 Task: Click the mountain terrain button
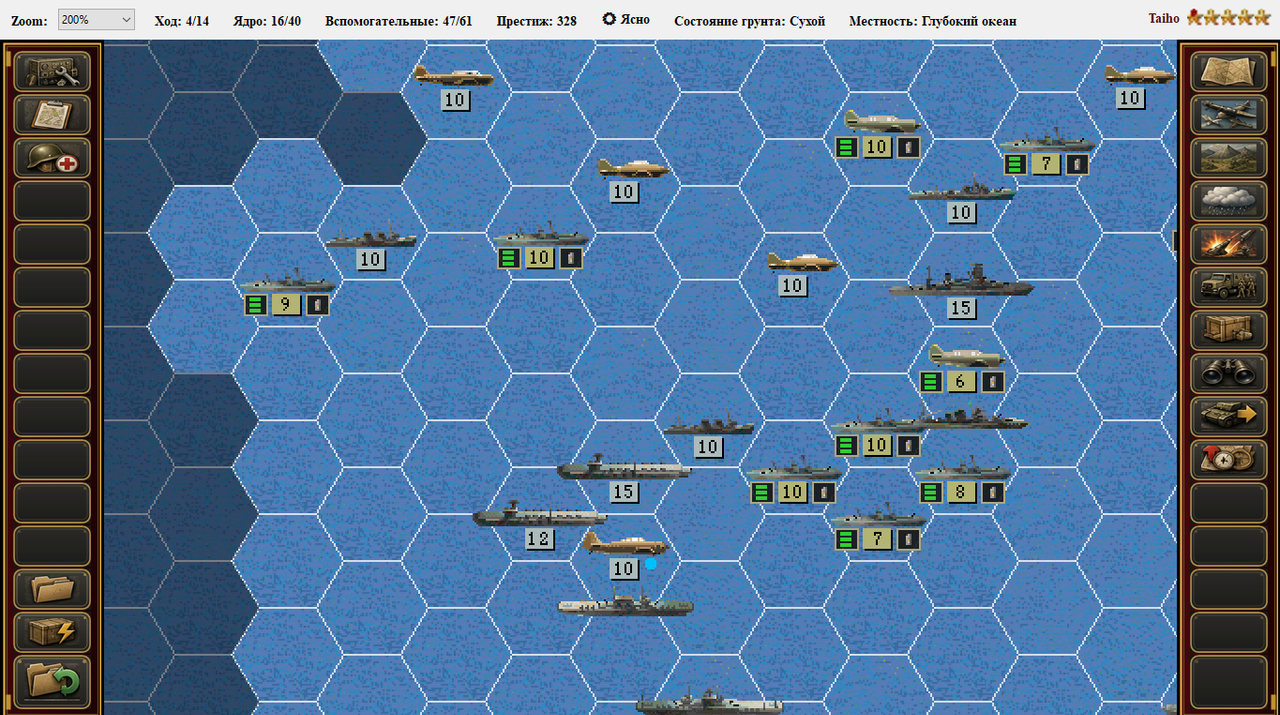coord(1228,158)
